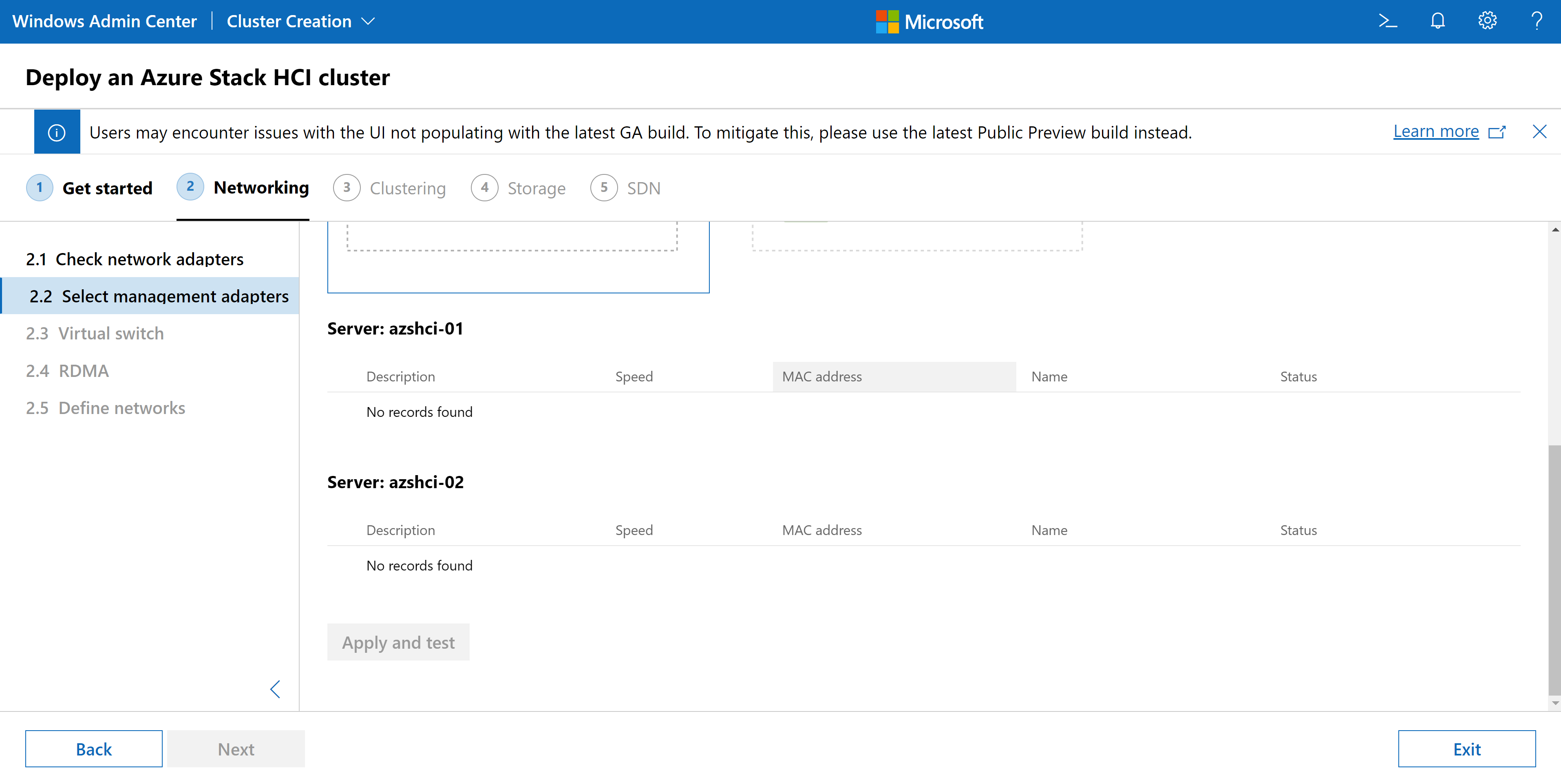Select SDN step tab
Screen dimensions: 1561x784
click(625, 188)
